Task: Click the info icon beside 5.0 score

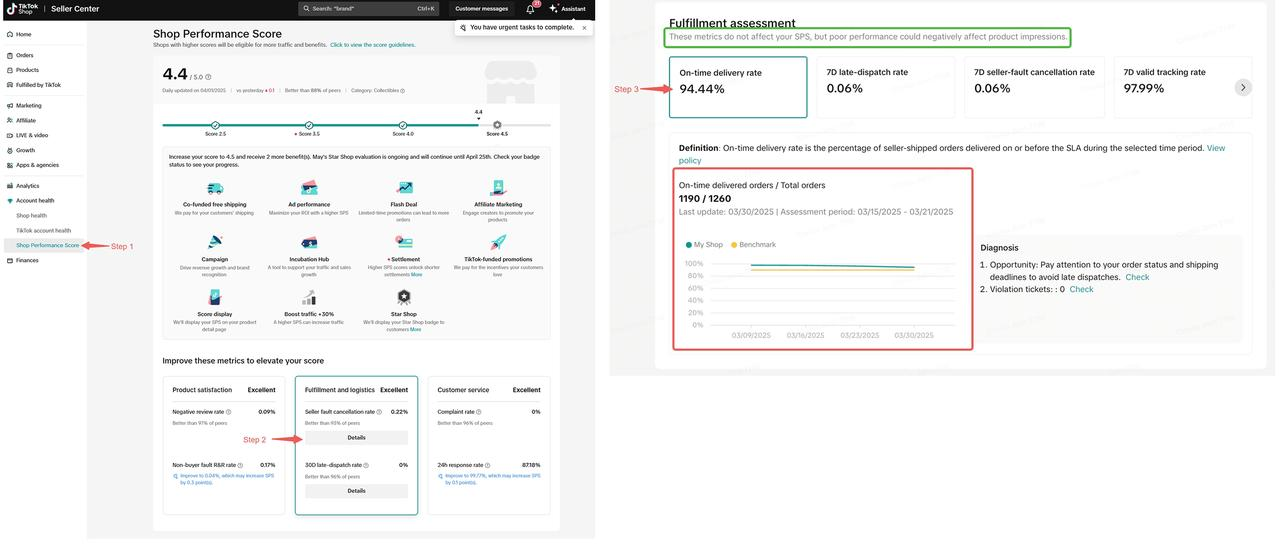Action: coord(210,77)
